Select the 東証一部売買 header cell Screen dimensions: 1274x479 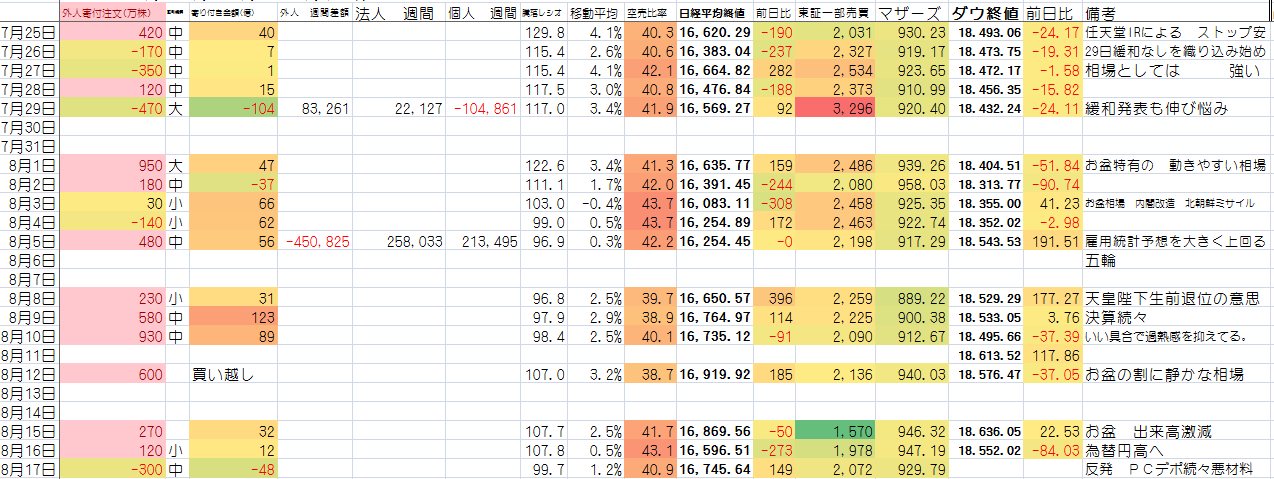coord(836,15)
